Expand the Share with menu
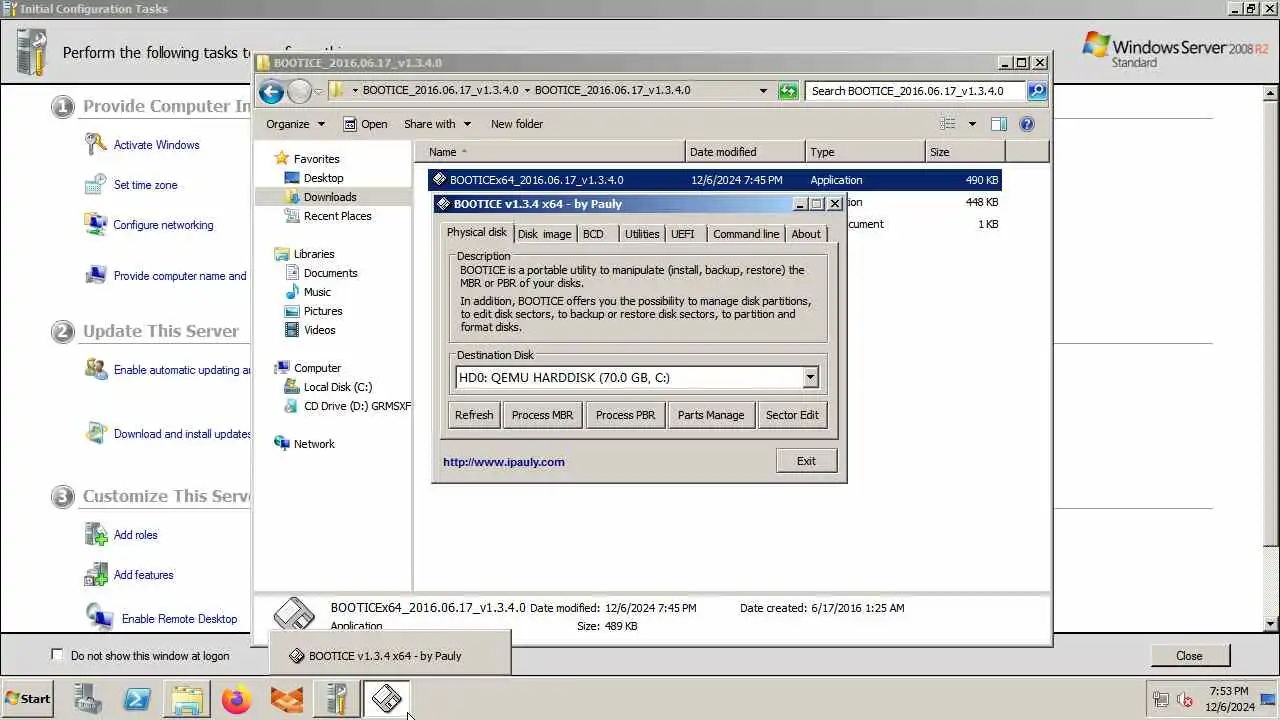This screenshot has width=1280, height=720. (437, 124)
